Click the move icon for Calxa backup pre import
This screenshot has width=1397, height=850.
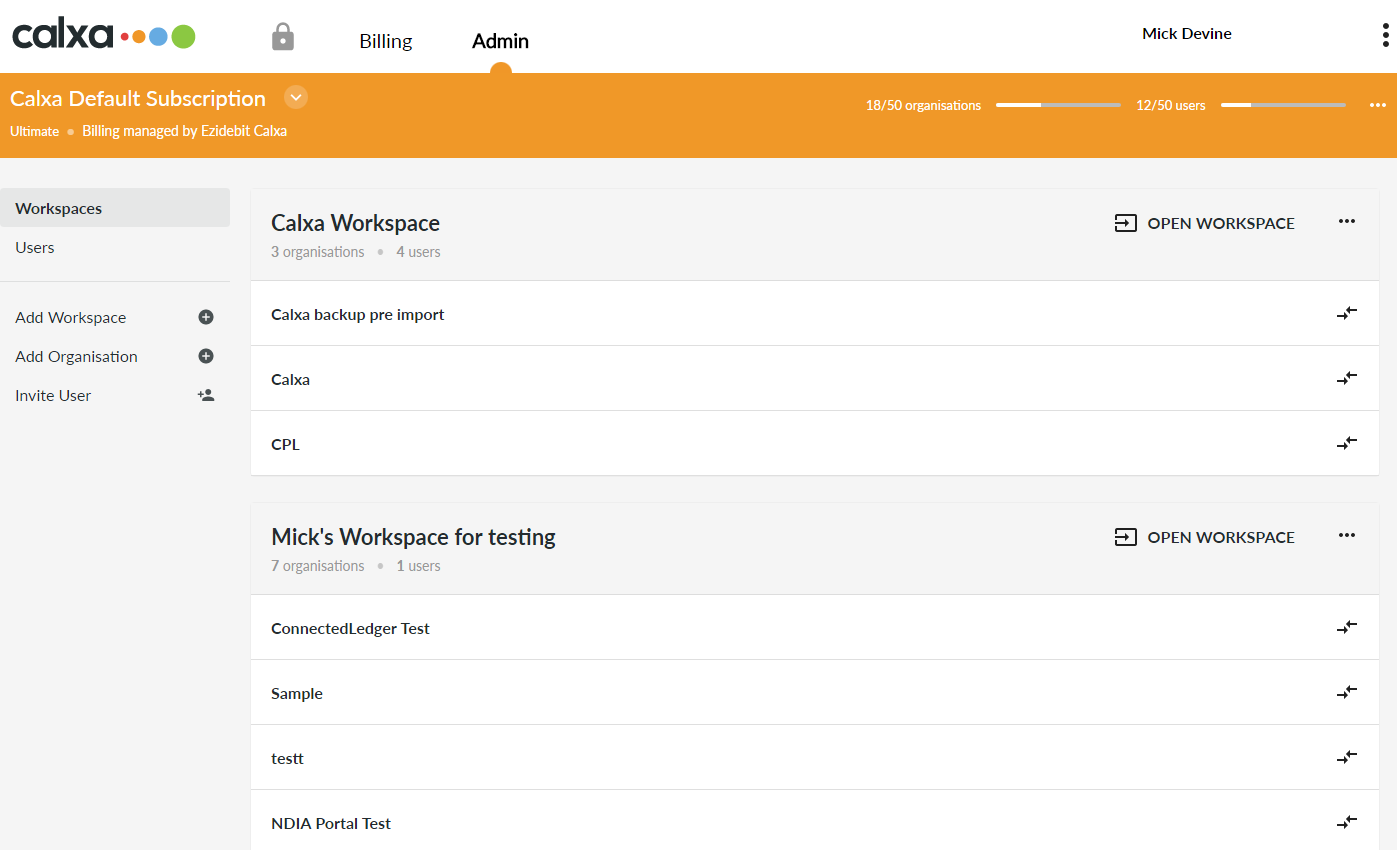tap(1347, 313)
